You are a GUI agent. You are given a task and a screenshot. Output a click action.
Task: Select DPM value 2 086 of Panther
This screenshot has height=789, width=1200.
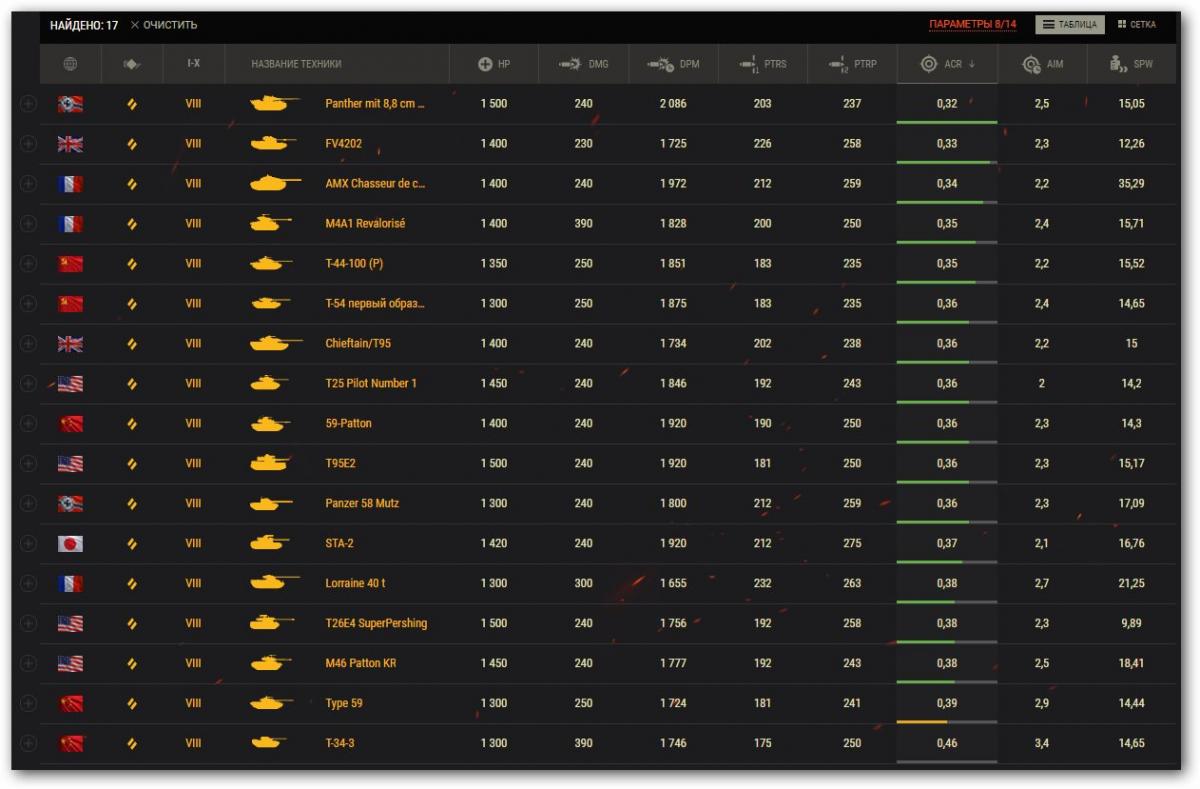[673, 104]
